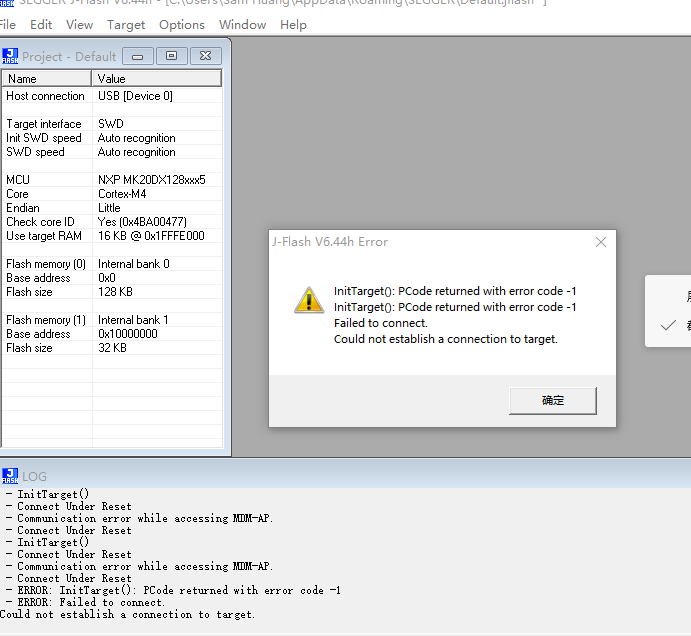Open the Target menu

[126, 25]
